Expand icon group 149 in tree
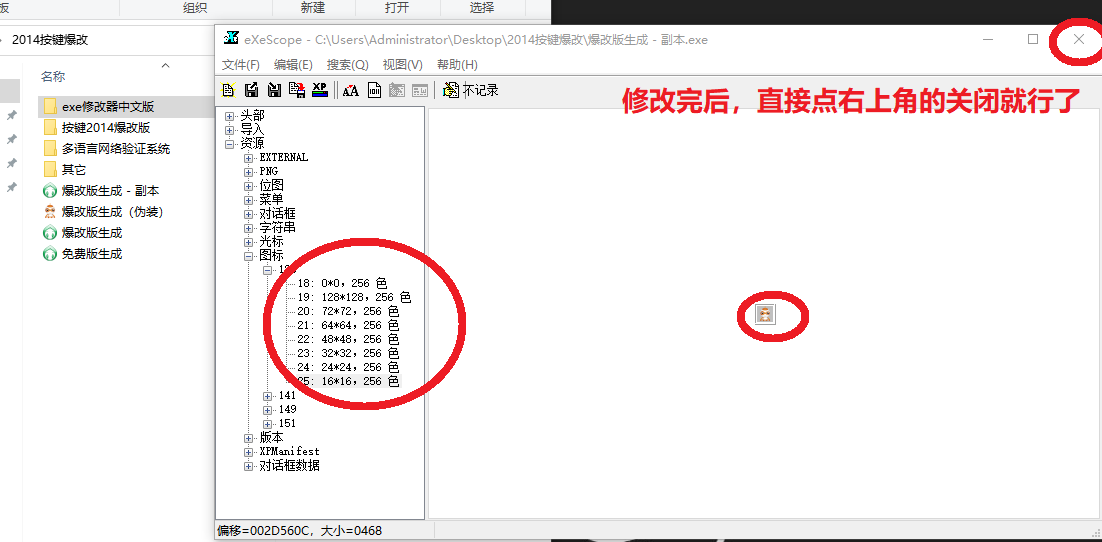1102x542 pixels. point(268,410)
